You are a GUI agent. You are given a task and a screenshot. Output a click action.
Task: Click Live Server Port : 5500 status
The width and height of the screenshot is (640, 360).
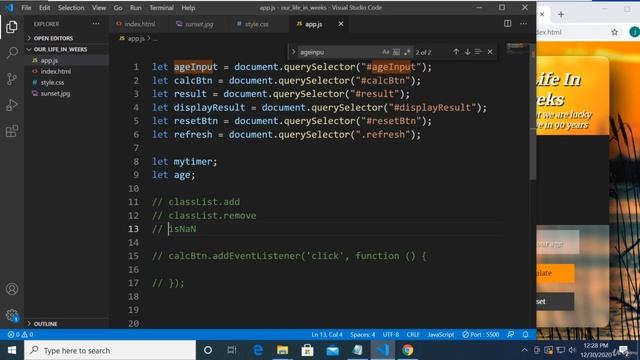coord(481,334)
